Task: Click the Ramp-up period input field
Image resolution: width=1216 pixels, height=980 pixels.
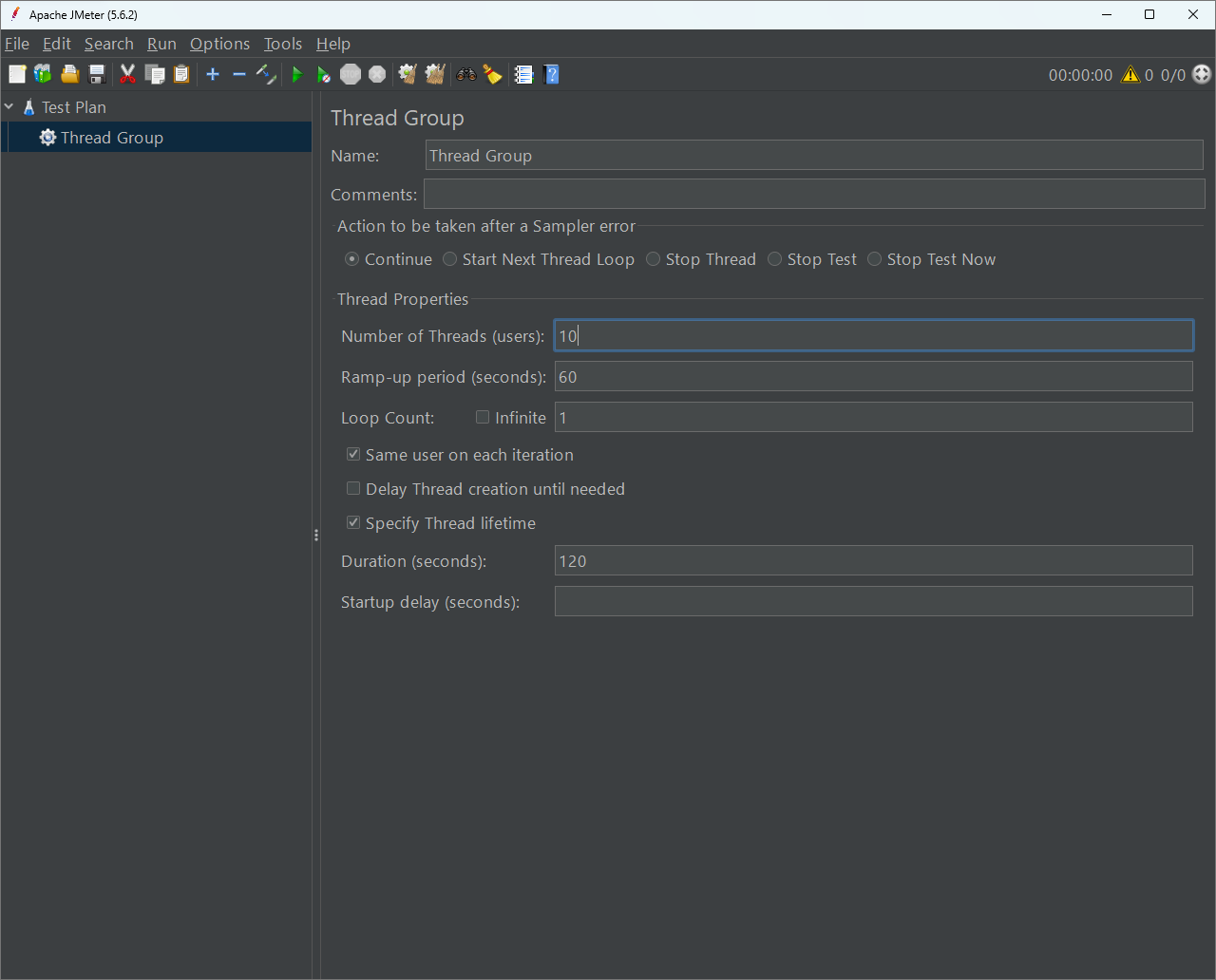Action: [x=873, y=377]
